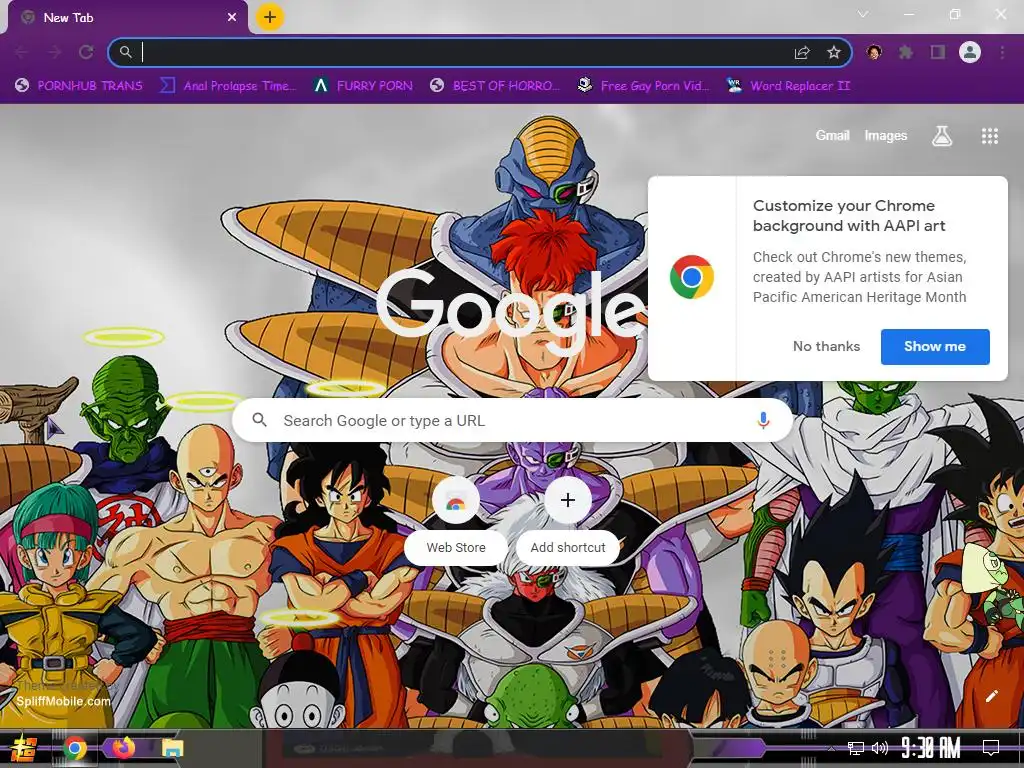Click Chrome logo in themes popup
Viewport: 1024px width, 768px height.
tap(692, 277)
